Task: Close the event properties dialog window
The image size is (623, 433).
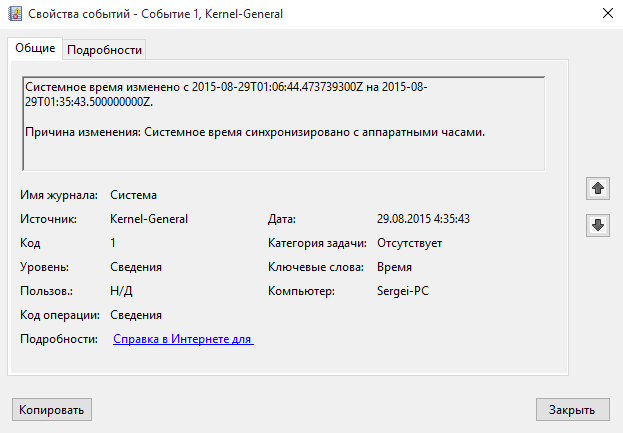Action: click(x=608, y=14)
